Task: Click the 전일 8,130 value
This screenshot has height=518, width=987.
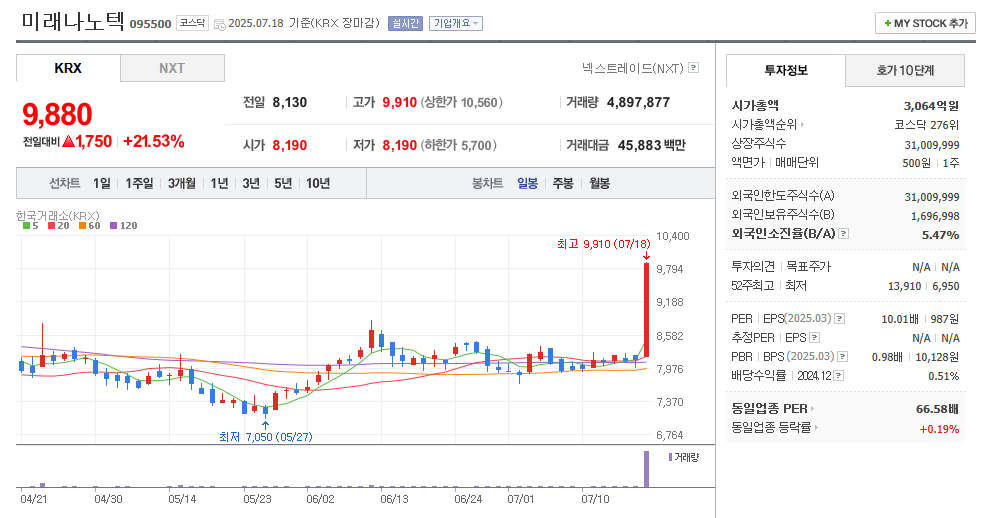Action: (290, 103)
